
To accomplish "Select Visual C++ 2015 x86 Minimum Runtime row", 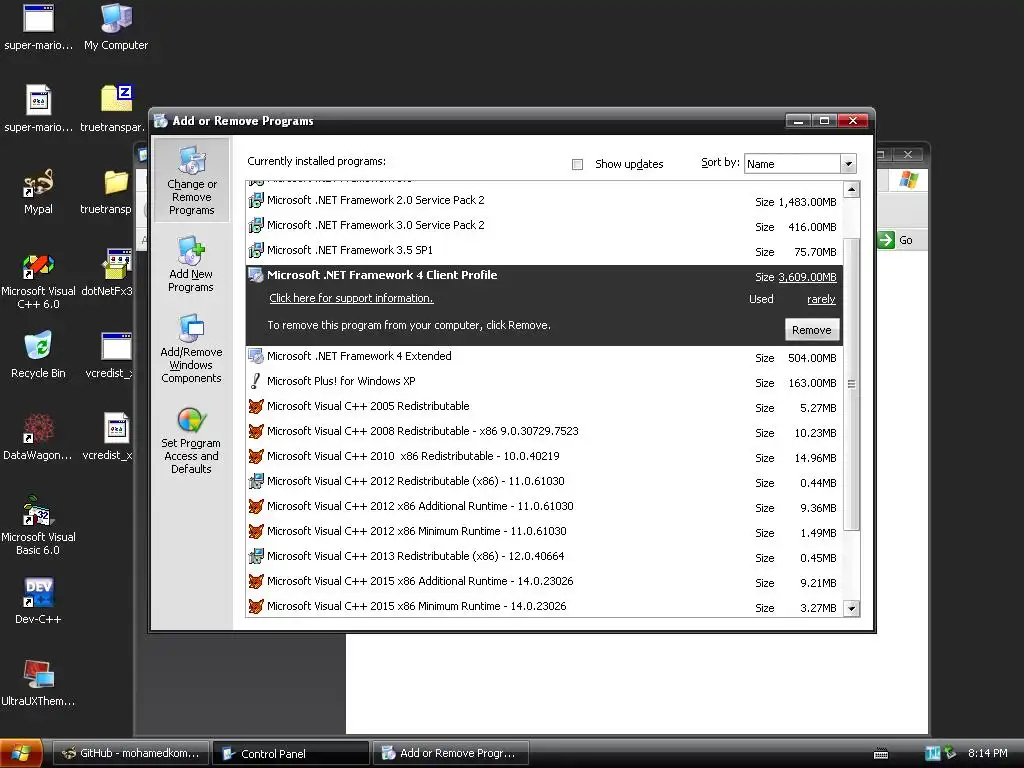I will [x=545, y=607].
